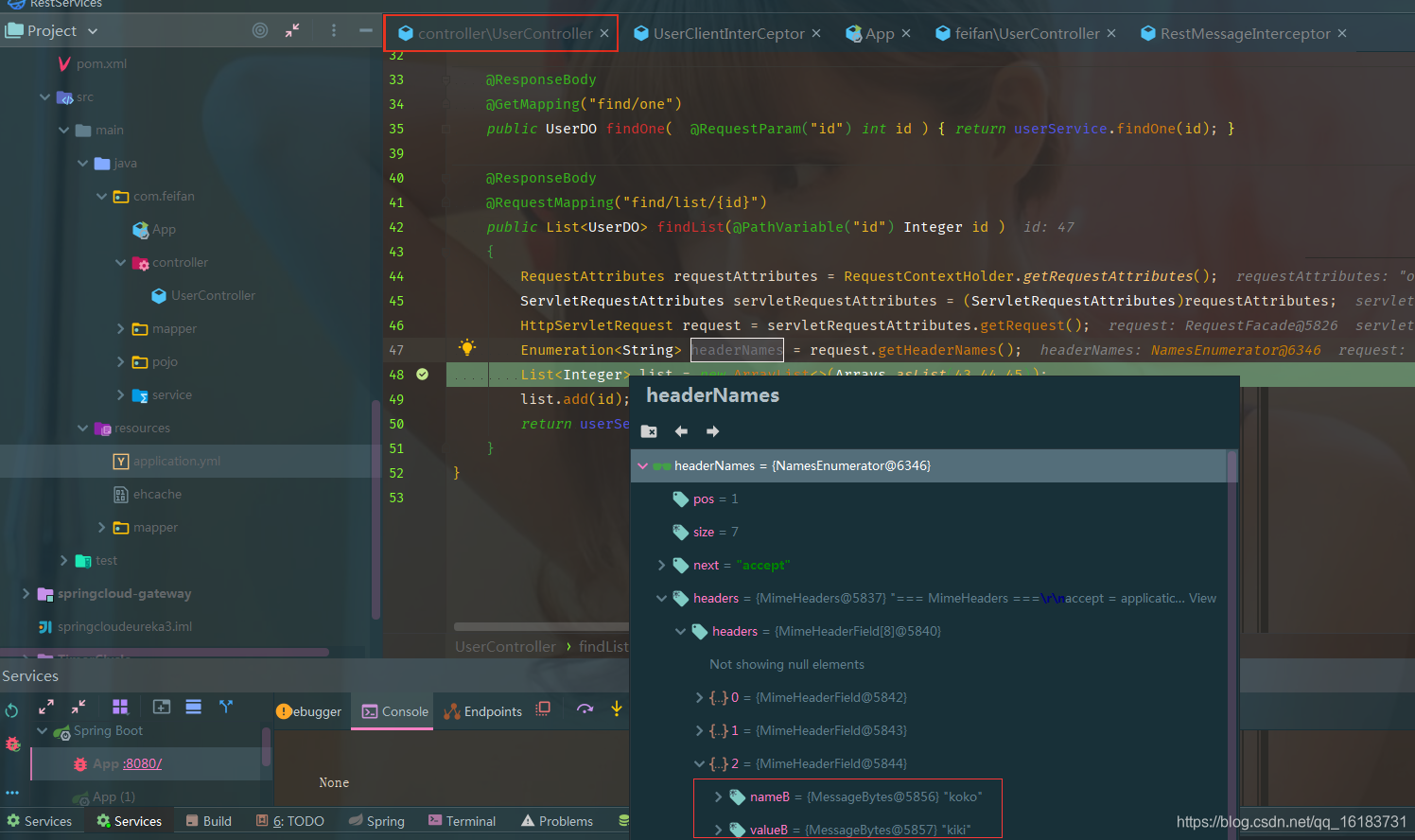
Task: Collapse the controller package
Action: point(120,262)
